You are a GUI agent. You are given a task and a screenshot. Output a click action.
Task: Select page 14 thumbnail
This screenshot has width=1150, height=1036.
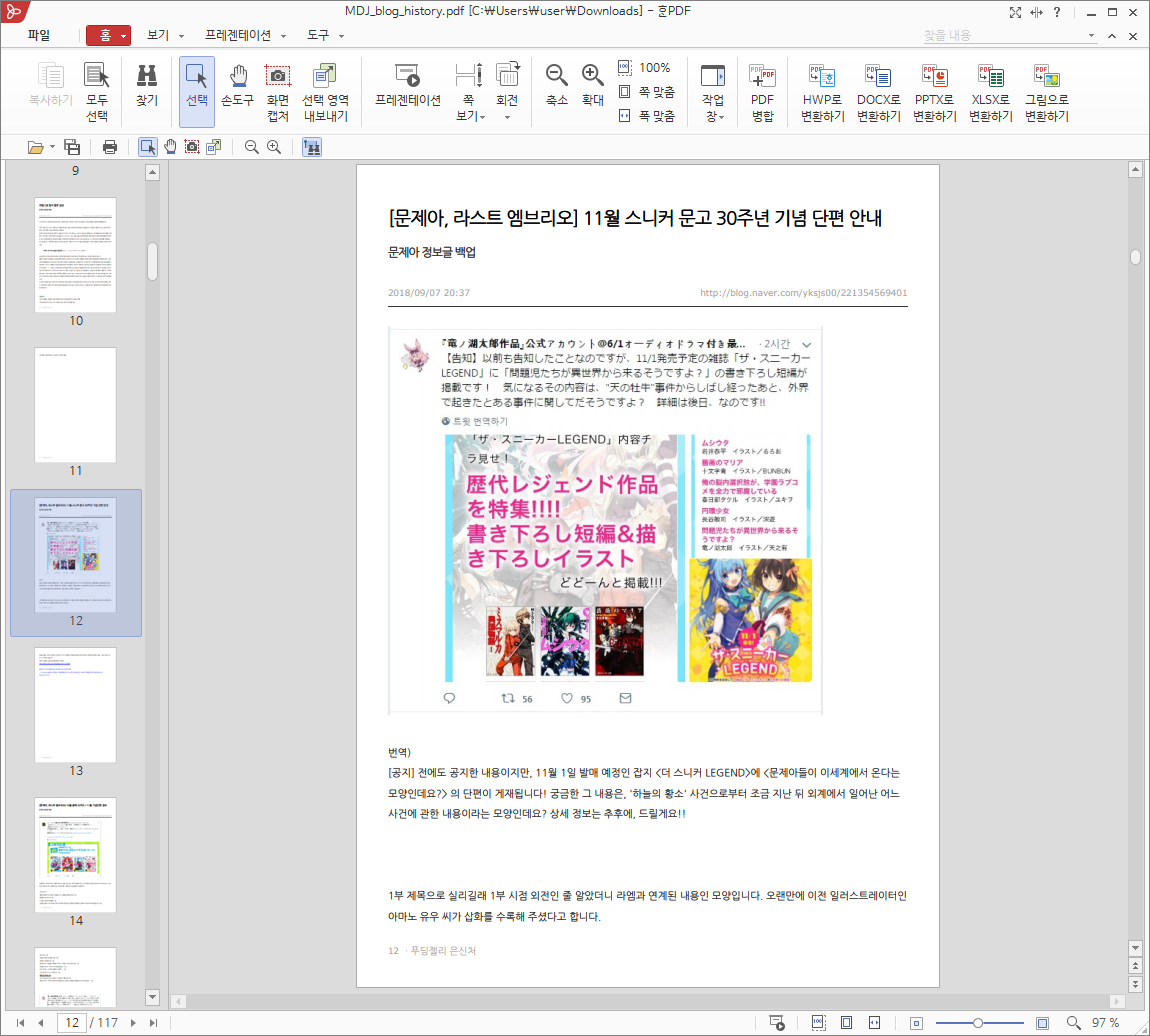[76, 855]
